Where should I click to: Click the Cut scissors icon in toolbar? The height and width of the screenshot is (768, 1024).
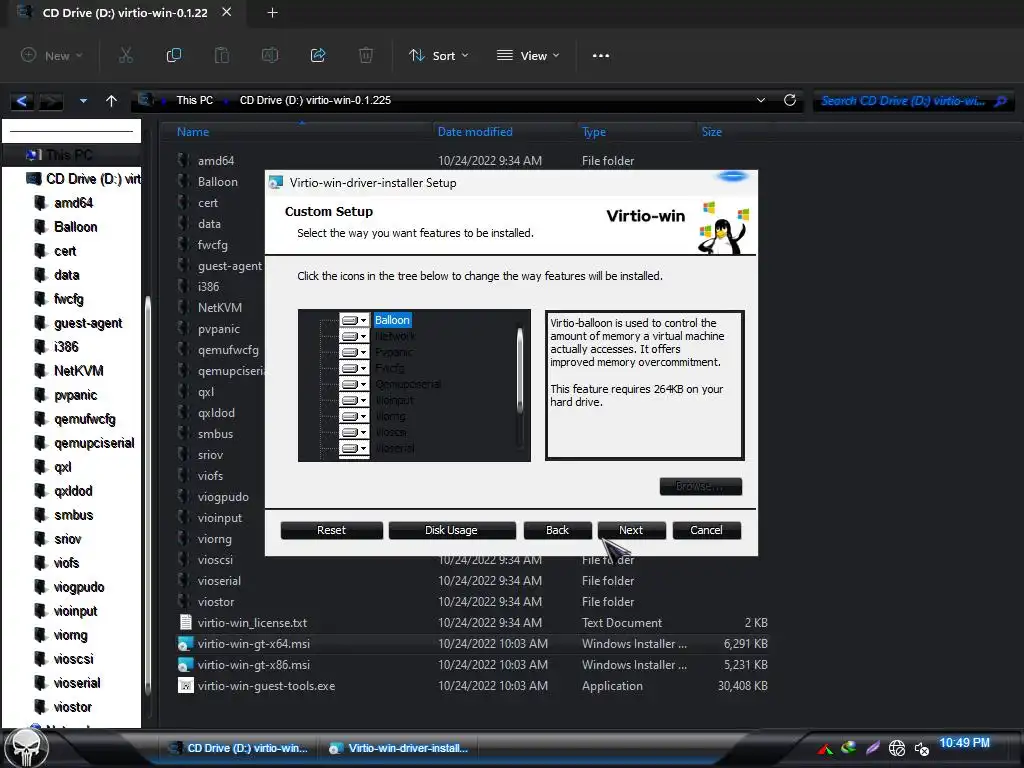click(126, 56)
